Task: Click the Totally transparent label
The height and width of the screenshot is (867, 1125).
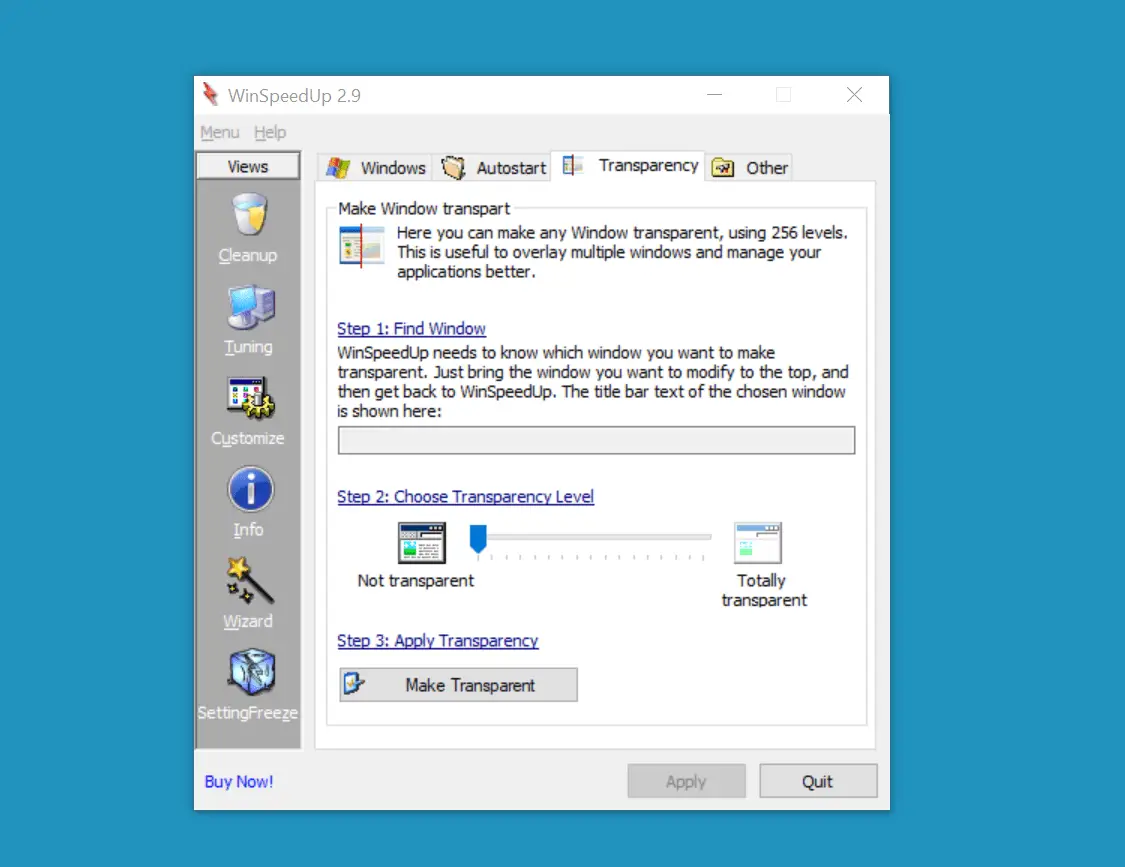Action: pos(763,590)
